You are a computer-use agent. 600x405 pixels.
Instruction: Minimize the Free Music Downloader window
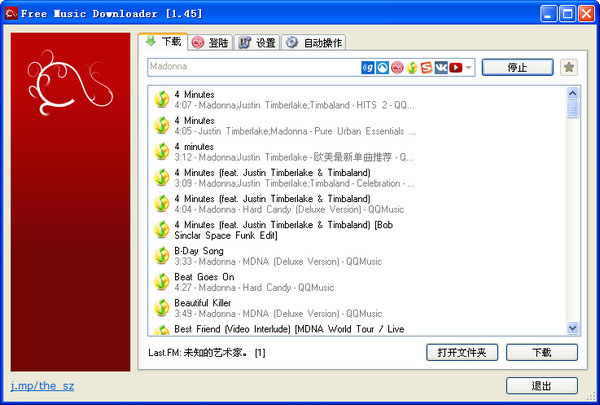tap(549, 14)
